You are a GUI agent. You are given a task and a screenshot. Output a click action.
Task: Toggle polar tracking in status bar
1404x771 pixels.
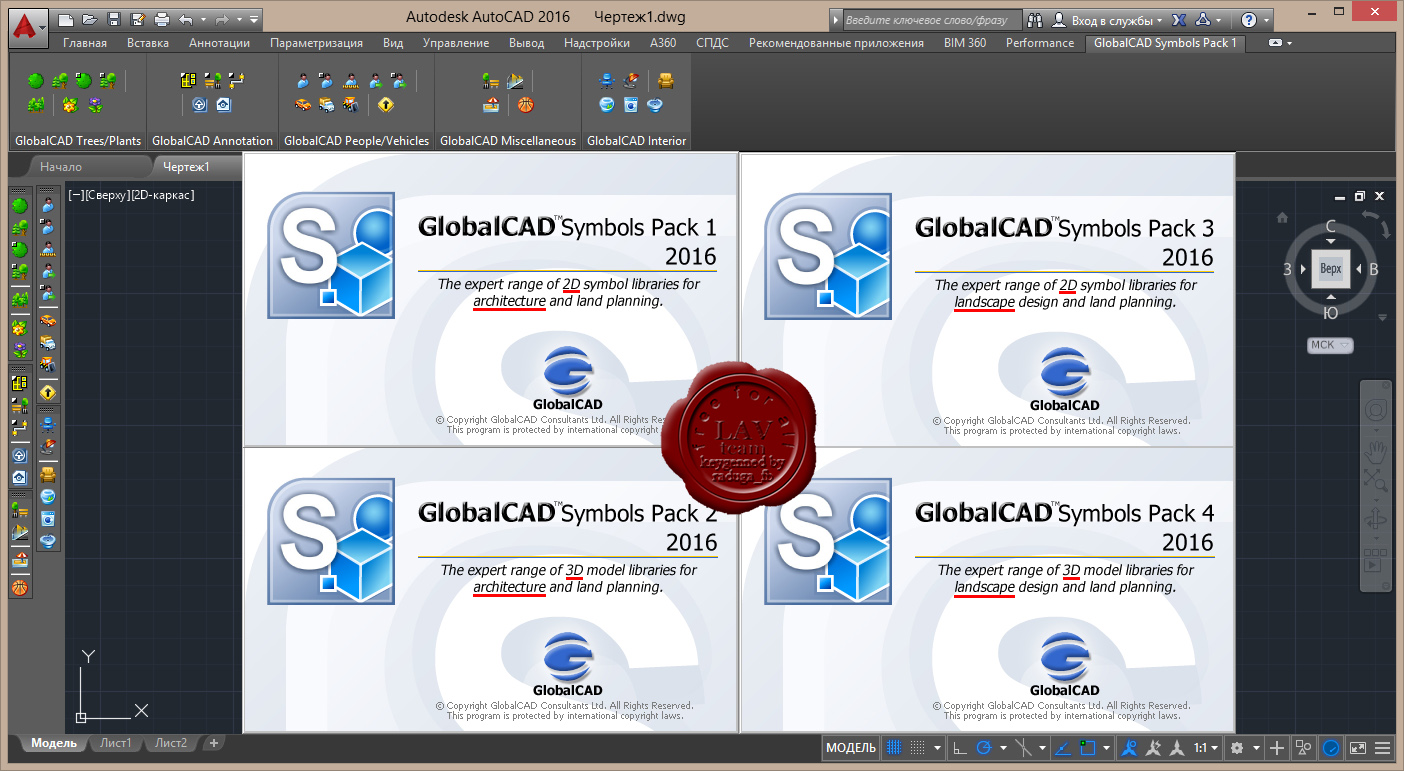point(984,747)
